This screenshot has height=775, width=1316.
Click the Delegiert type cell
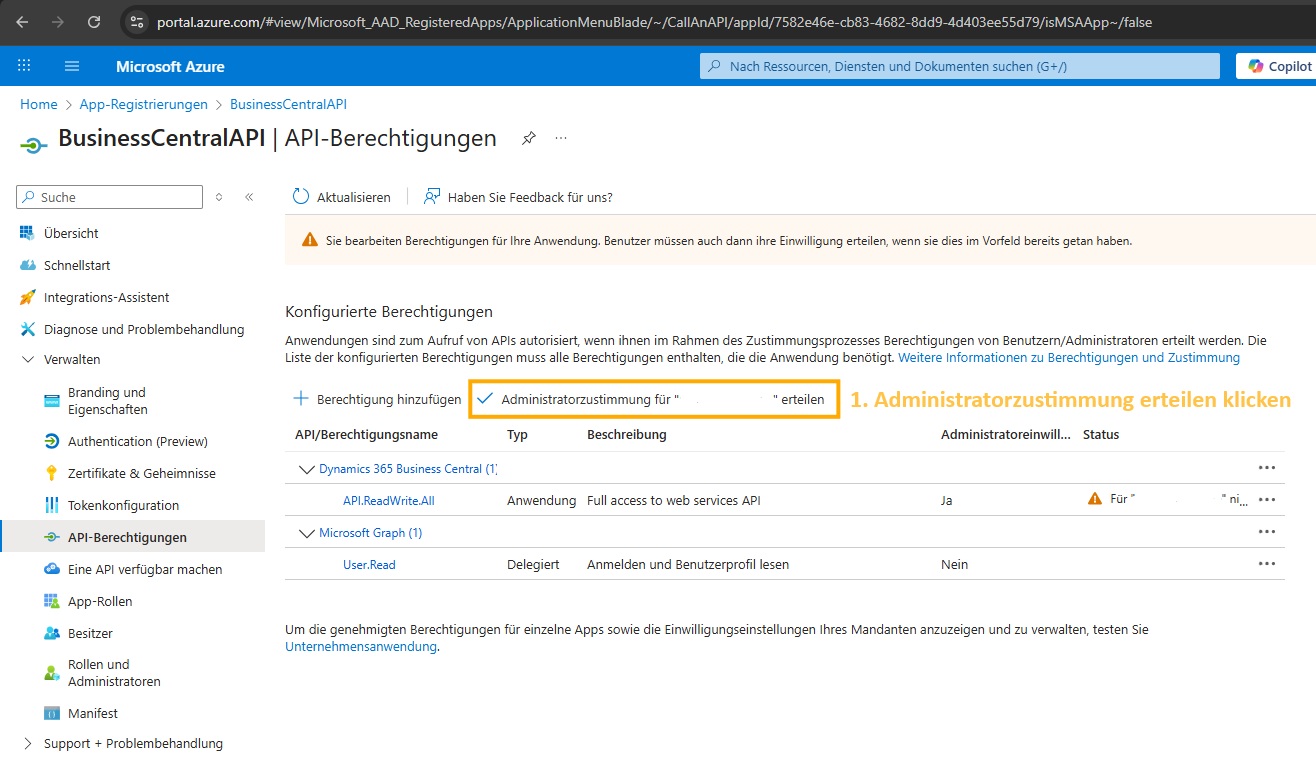coord(533,564)
